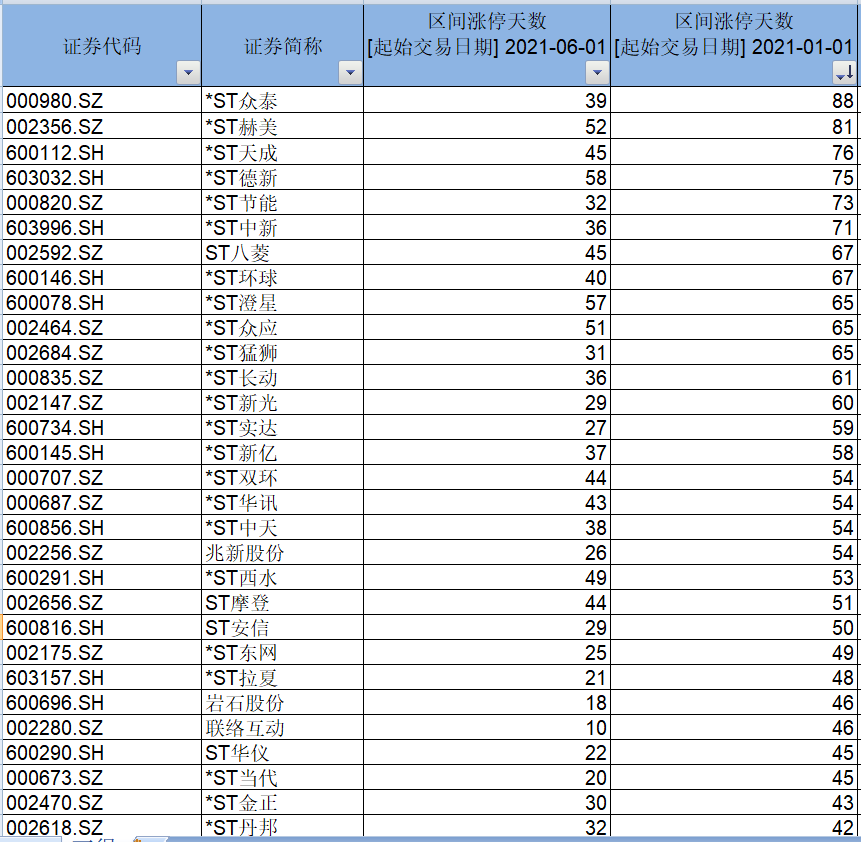Viewport: 861px width, 842px height.
Task: Select cell ST摩登
Action: (283, 602)
